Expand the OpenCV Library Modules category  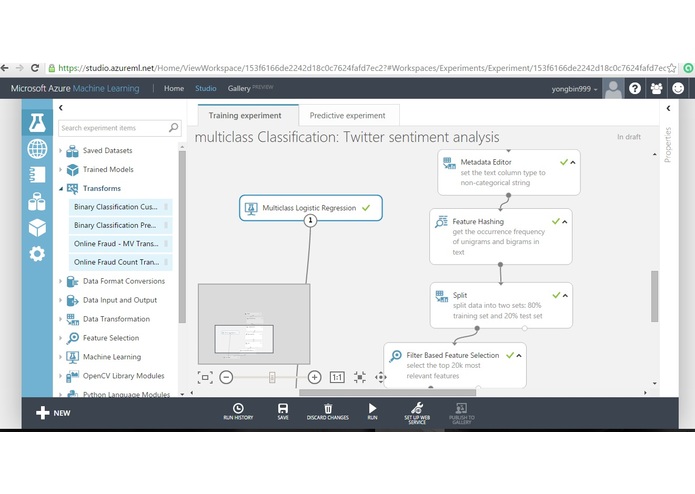61,376
